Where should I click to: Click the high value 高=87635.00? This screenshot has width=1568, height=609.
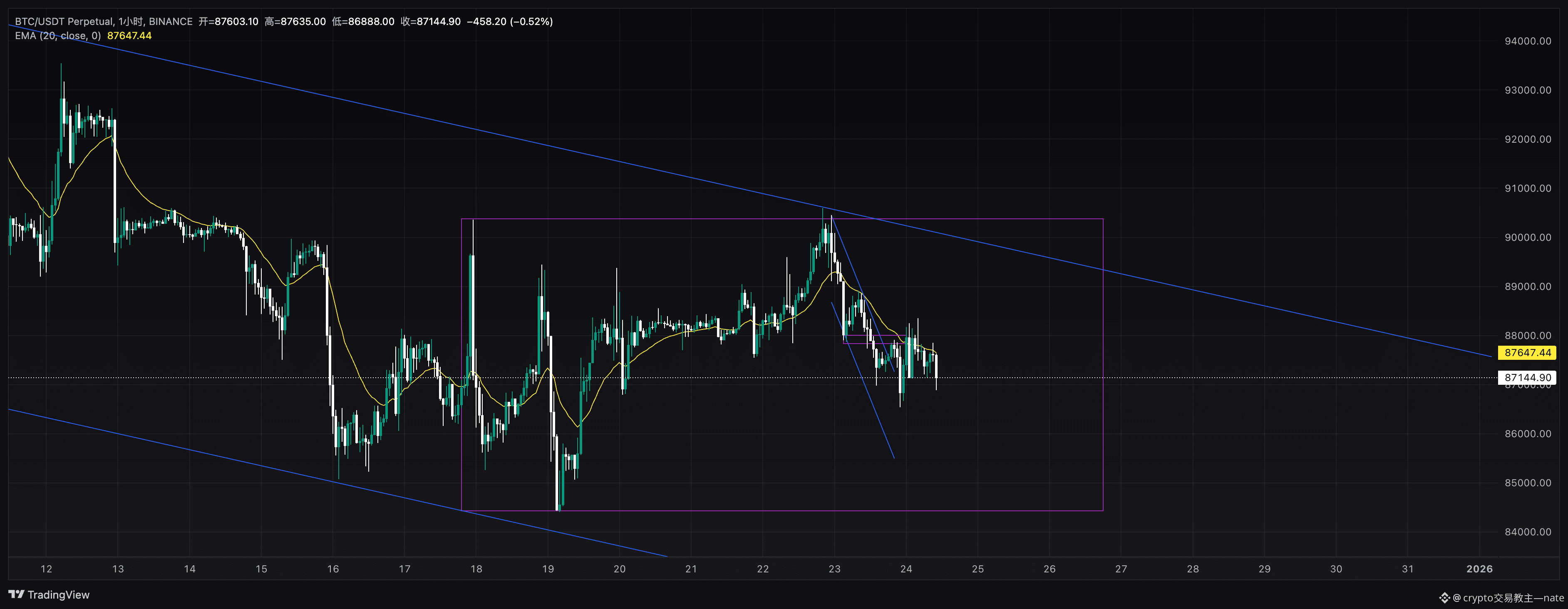point(295,21)
